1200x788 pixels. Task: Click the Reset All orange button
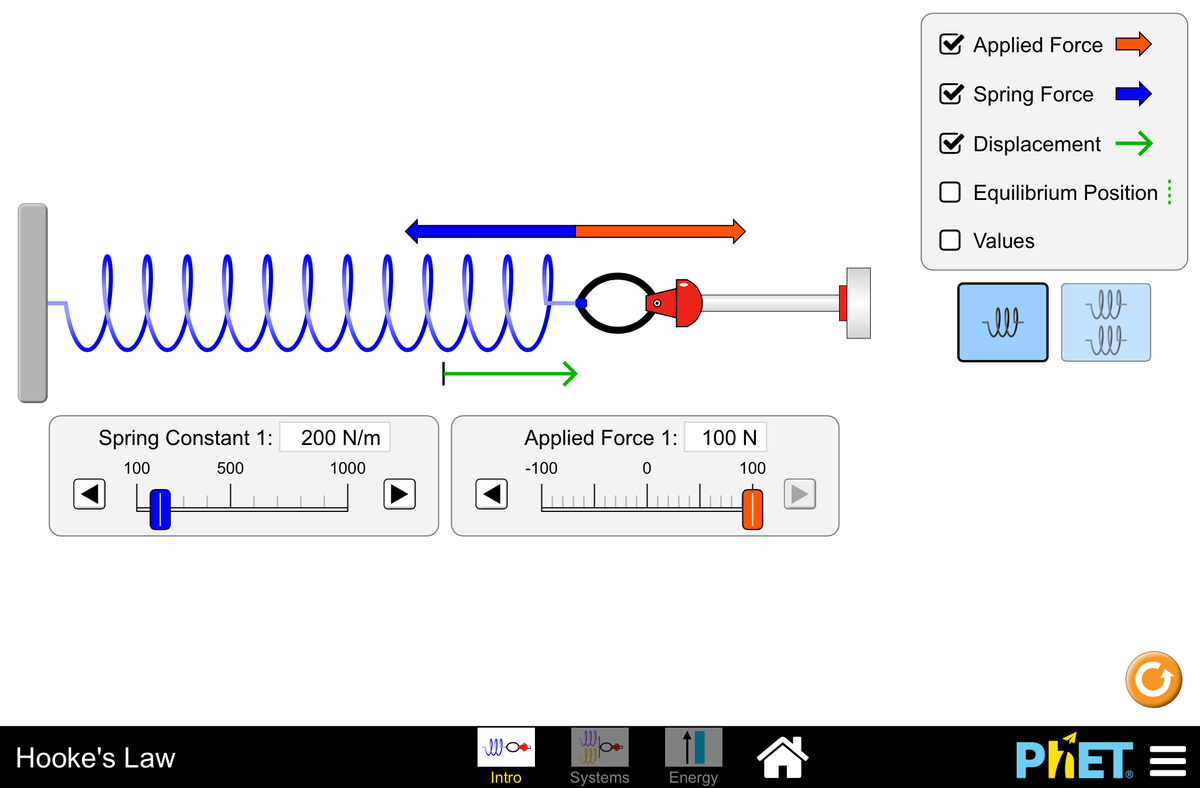[x=1153, y=680]
